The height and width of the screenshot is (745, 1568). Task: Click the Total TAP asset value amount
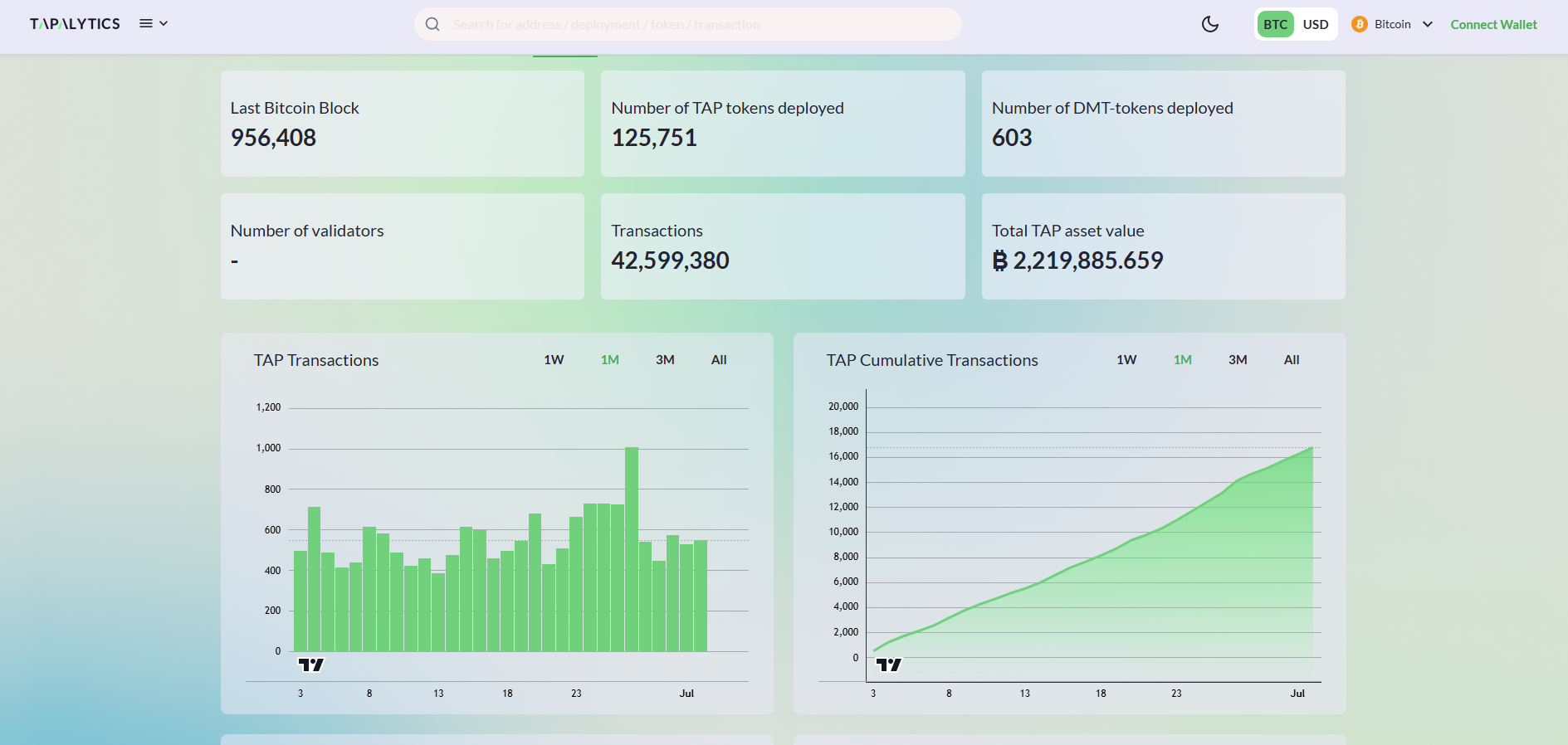tap(1077, 261)
